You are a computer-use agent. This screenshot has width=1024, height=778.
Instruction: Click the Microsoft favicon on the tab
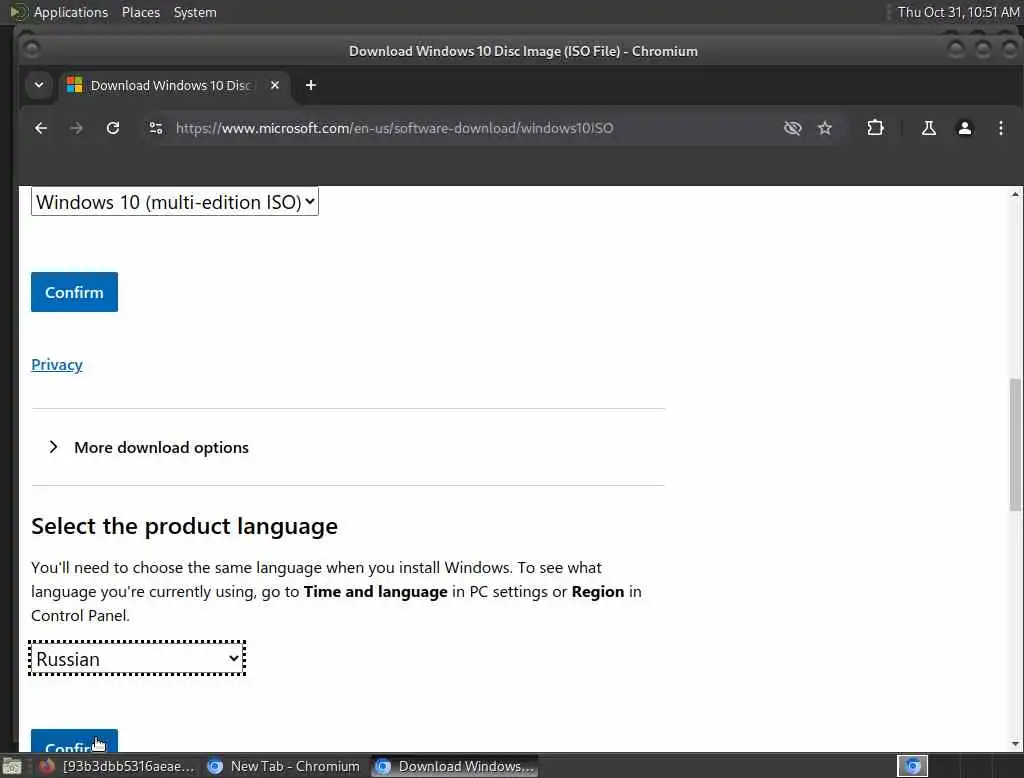(74, 86)
